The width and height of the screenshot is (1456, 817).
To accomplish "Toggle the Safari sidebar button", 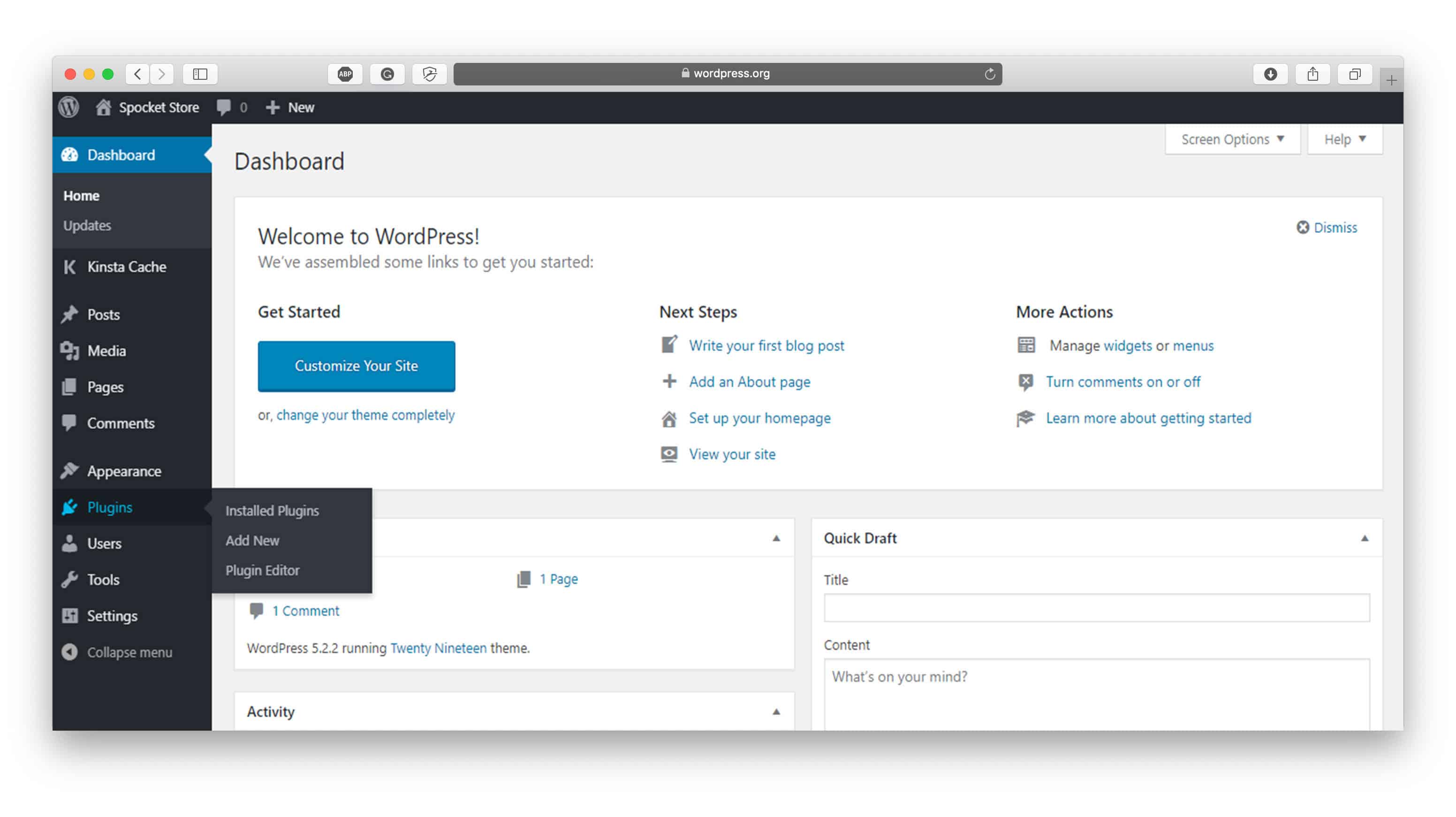I will click(200, 74).
